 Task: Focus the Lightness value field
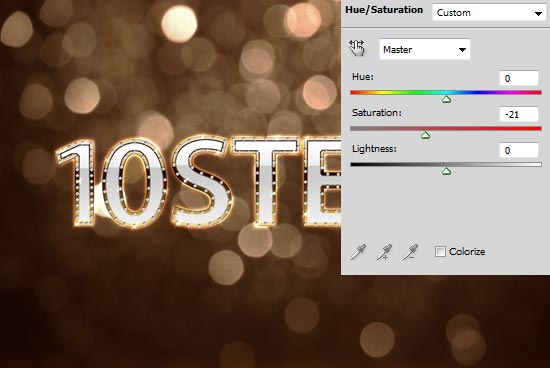pyautogui.click(x=519, y=150)
